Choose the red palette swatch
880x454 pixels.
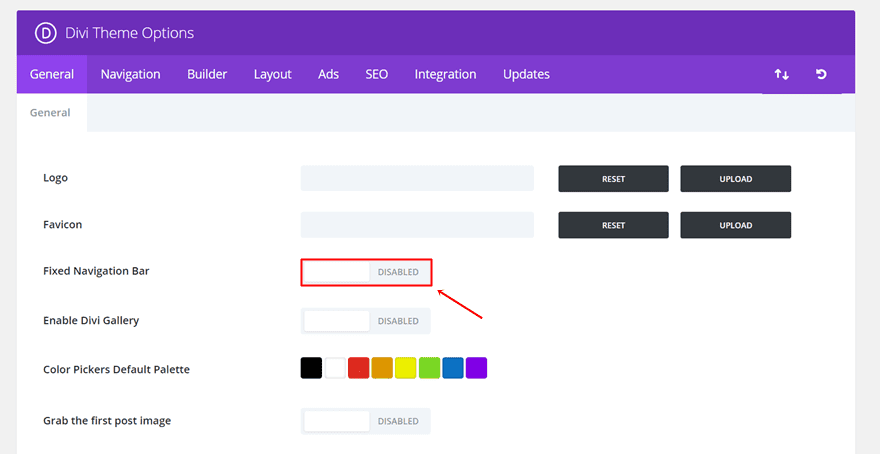359,368
